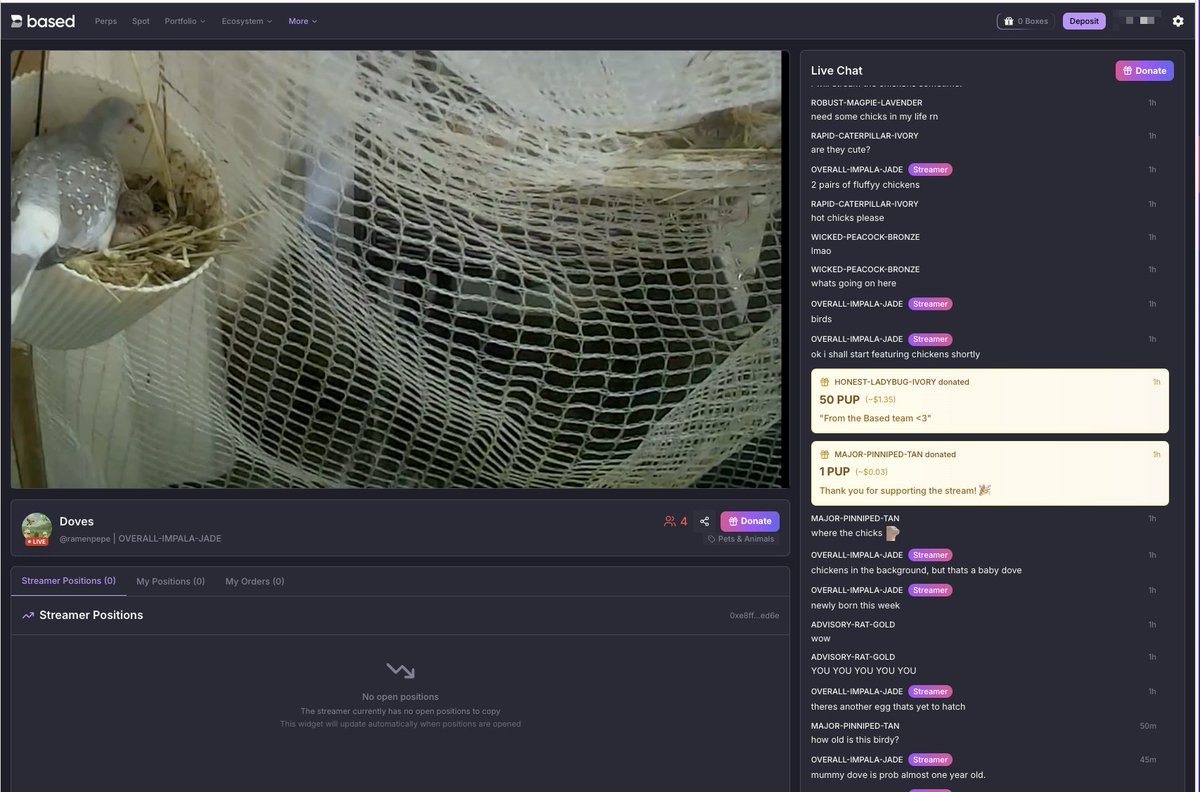
Task: Click the trend icon next to Streamer Positions heading
Action: [x=28, y=616]
